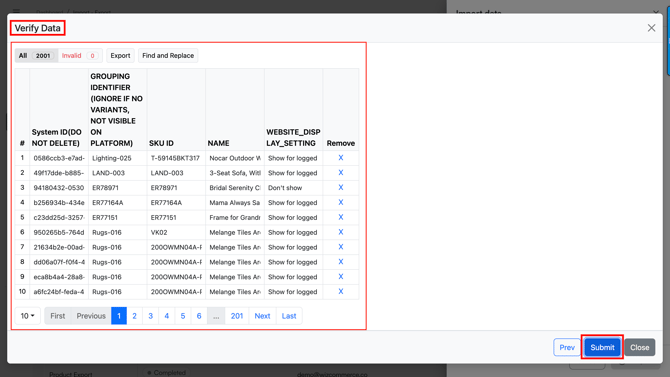Select the Nocar Outdoor name cell
Image resolution: width=670 pixels, height=377 pixels.
pyautogui.click(x=235, y=158)
